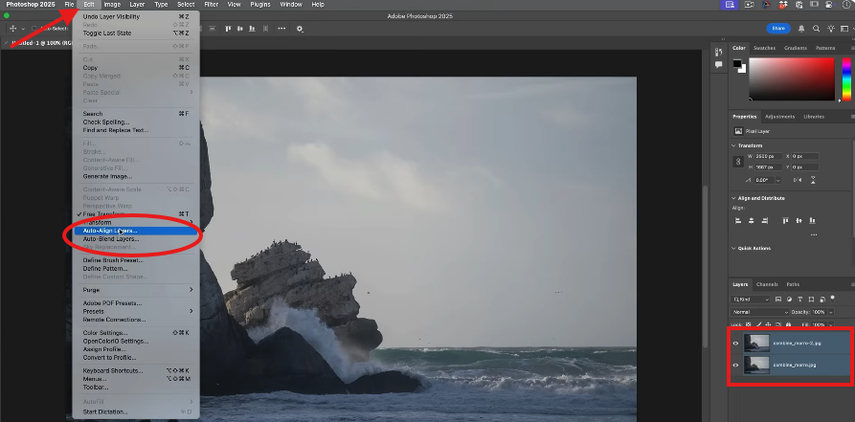Align vertical centers in Properties panel

pos(799,221)
